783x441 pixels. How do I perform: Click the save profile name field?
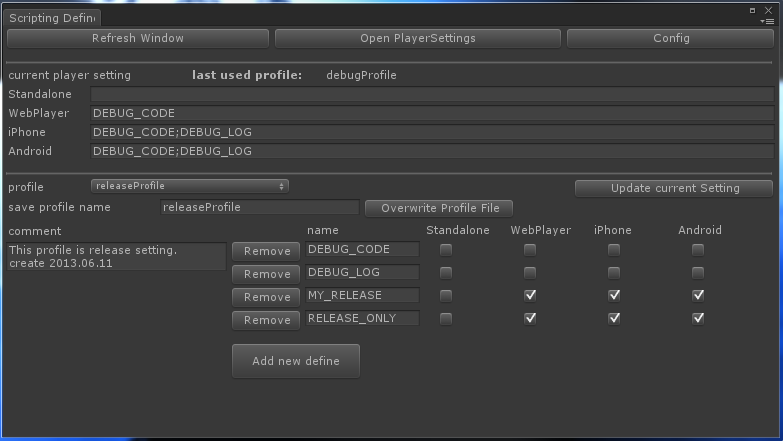pos(260,207)
